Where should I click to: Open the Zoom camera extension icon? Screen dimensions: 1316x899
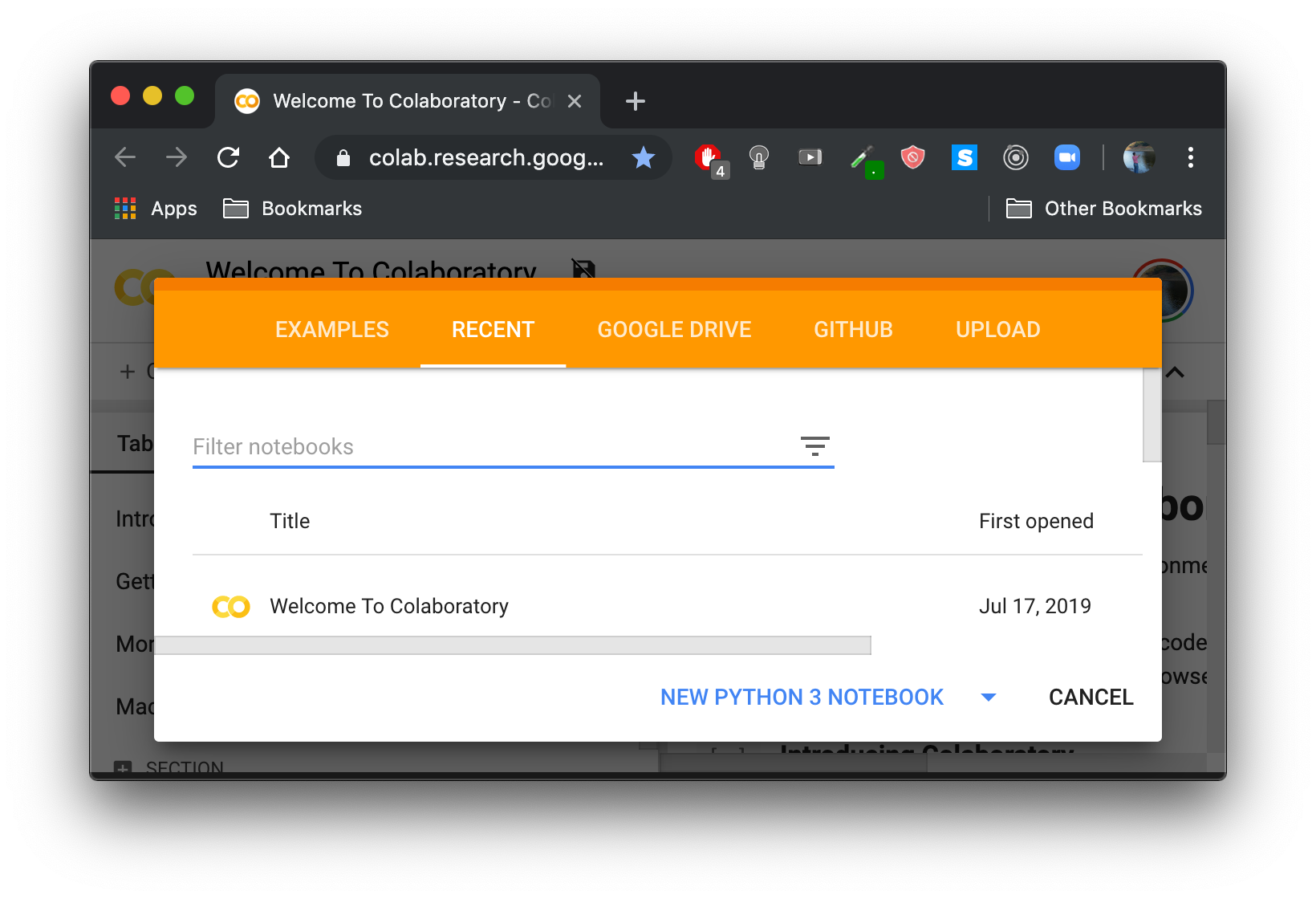tap(1067, 157)
